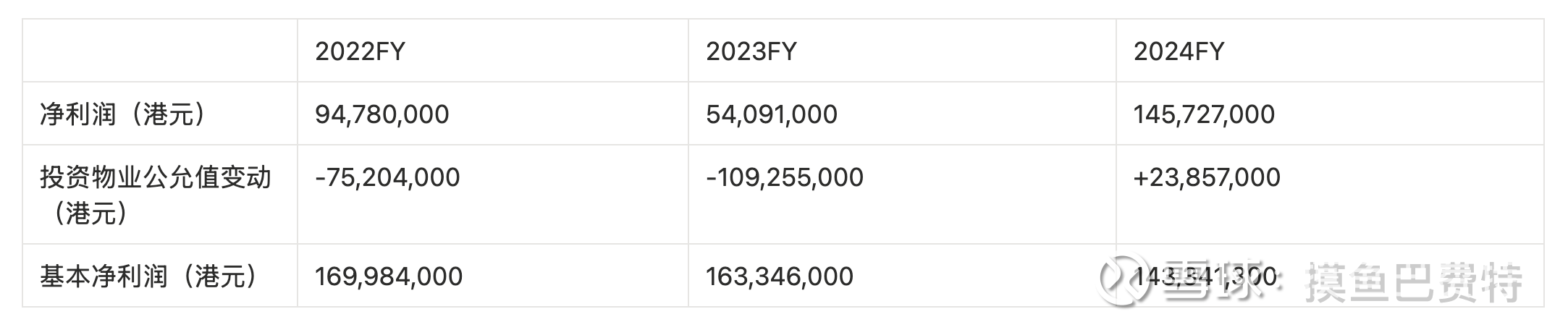Click the 2022FY column header
The height and width of the screenshot is (330, 1568).
[x=360, y=51]
